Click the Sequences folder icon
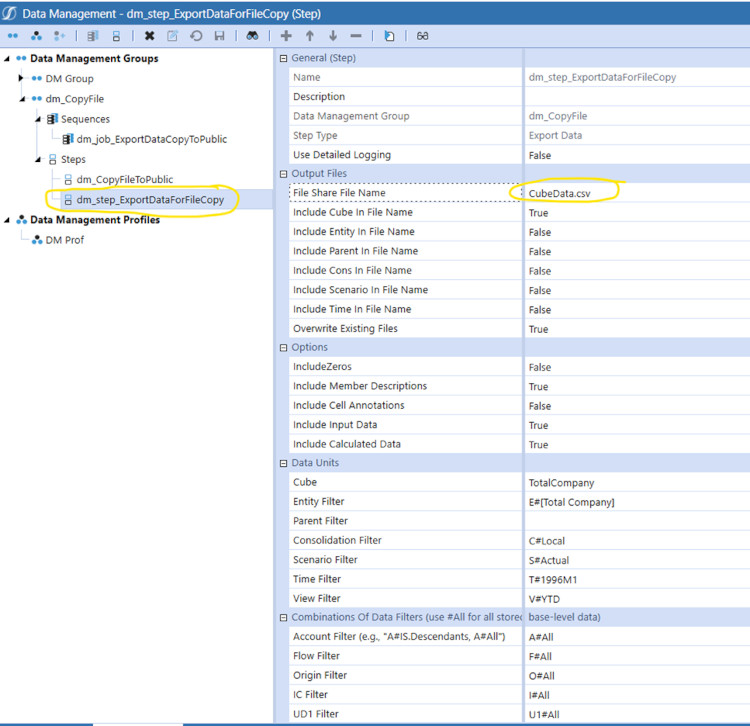The width and height of the screenshot is (750, 726). point(53,119)
